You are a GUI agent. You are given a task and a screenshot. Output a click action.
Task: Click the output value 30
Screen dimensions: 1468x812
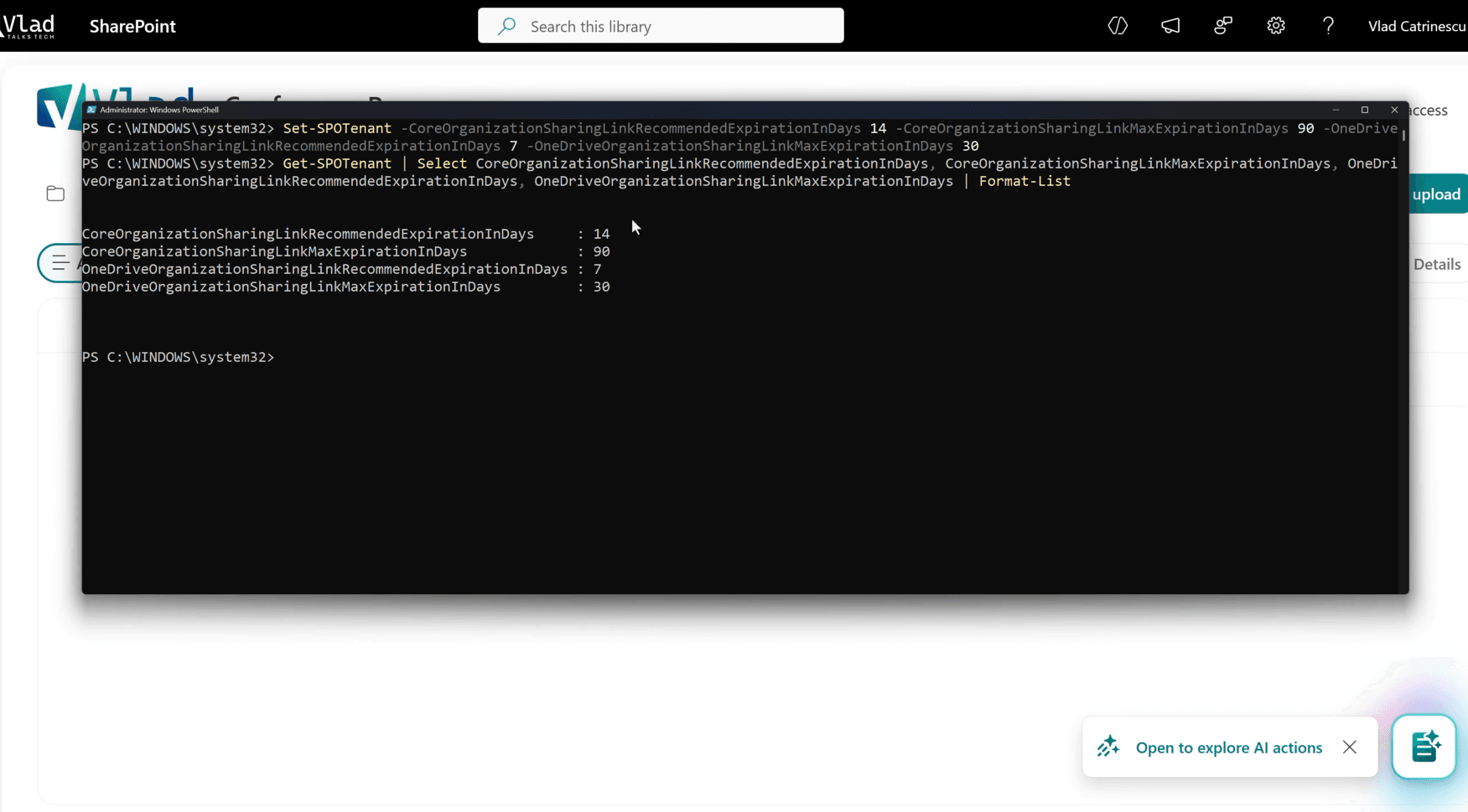(601, 287)
